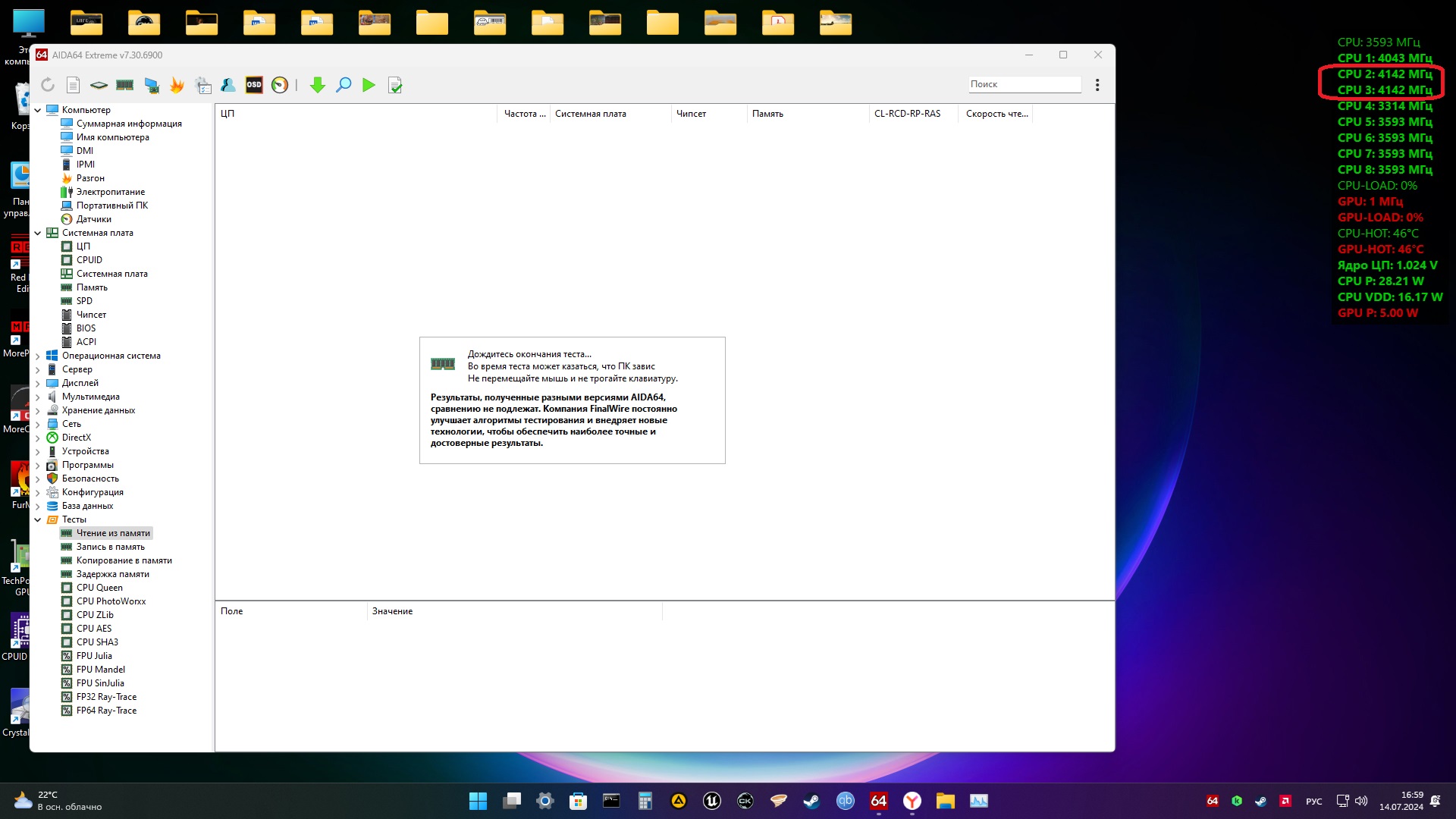Collapse the Компьютер tree node
The width and height of the screenshot is (1456, 819).
pos(38,110)
